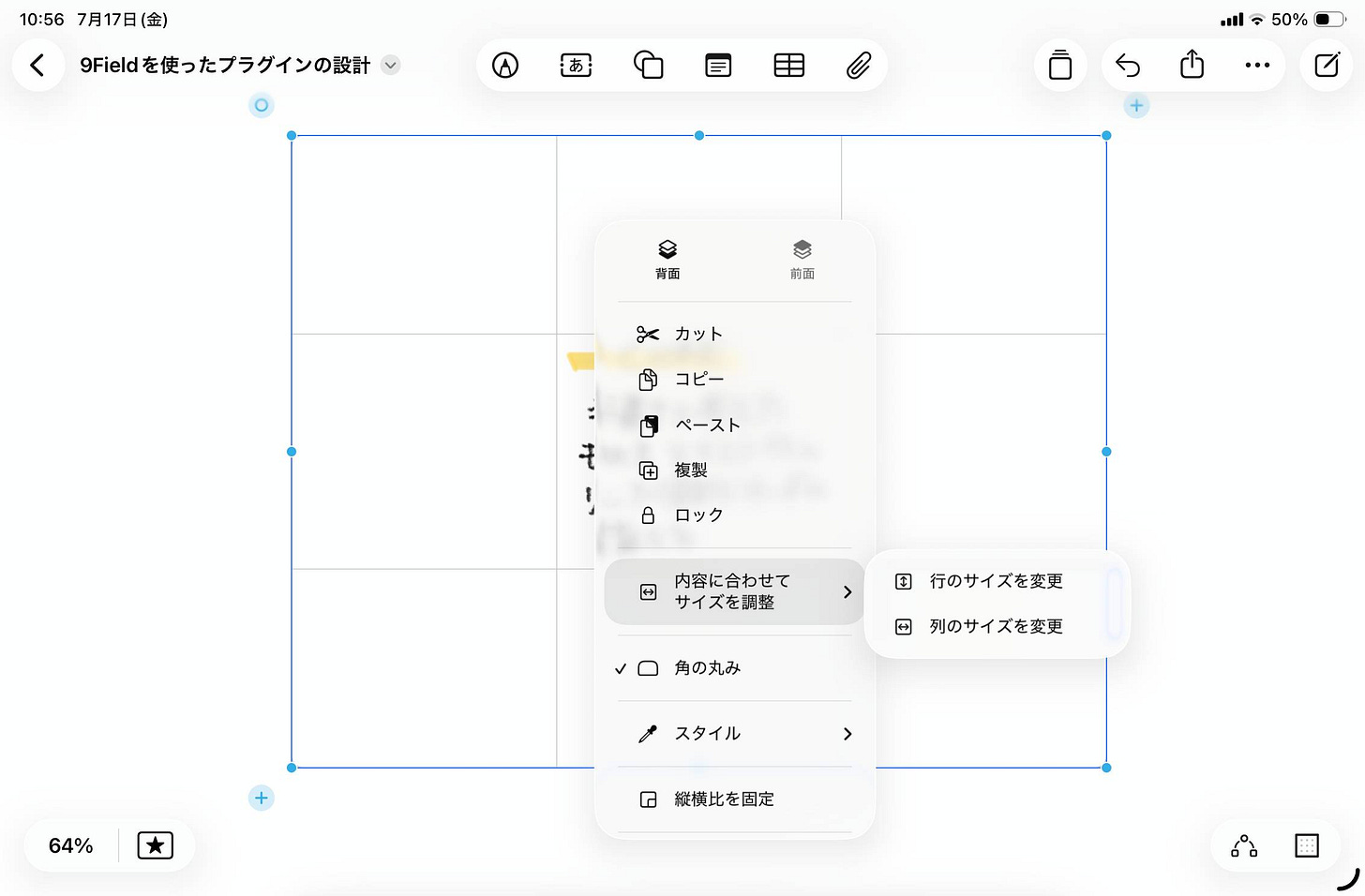
Task: Open the board title dropdown chevron
Action: coord(391,66)
